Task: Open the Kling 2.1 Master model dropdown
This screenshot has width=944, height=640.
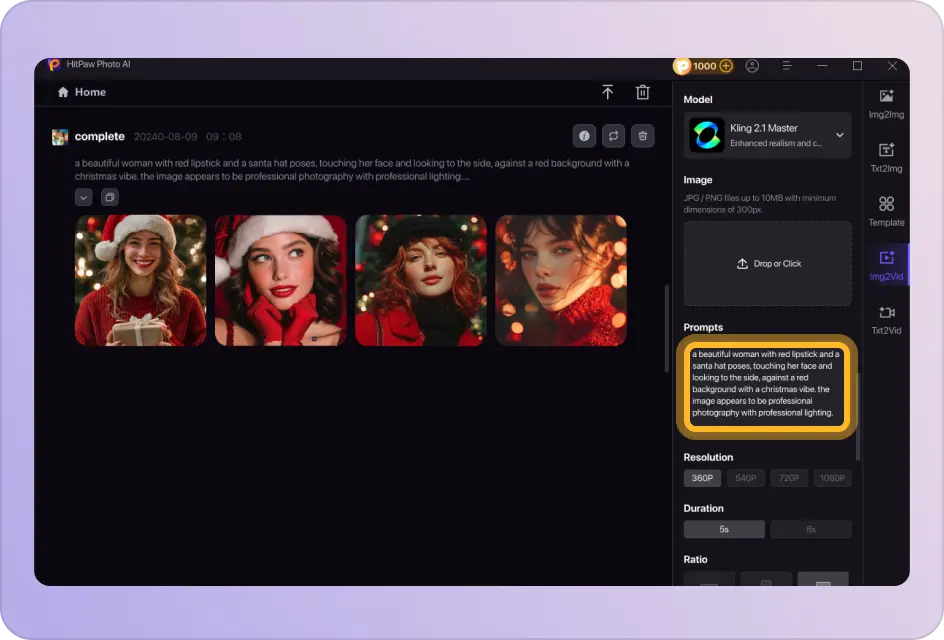Action: pos(767,135)
